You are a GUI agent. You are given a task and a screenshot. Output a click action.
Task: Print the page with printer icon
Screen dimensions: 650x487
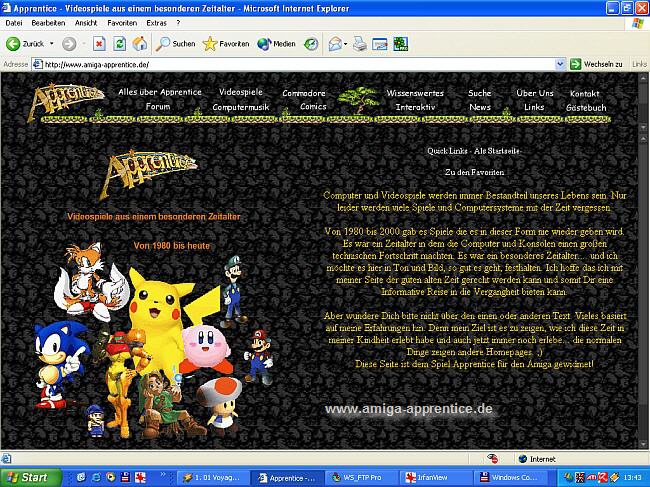tap(360, 44)
